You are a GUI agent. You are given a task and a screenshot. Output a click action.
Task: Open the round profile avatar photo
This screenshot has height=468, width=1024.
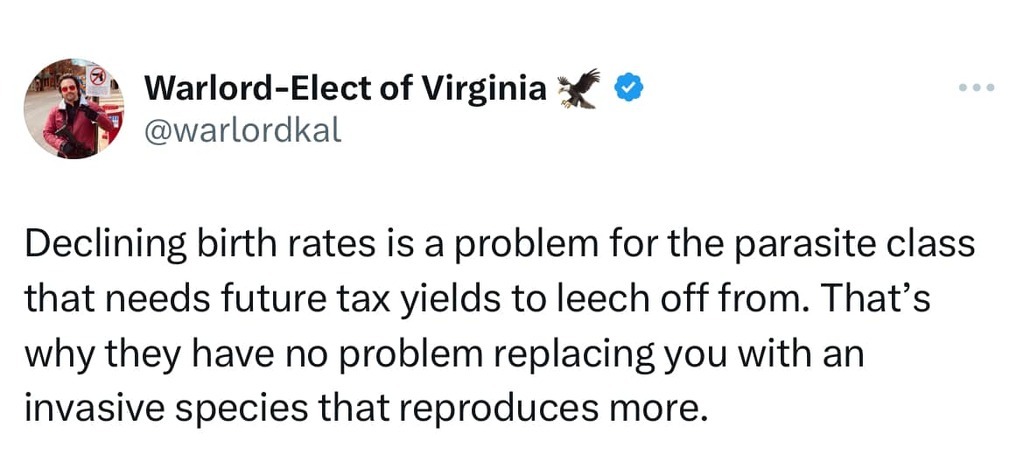[x=72, y=109]
